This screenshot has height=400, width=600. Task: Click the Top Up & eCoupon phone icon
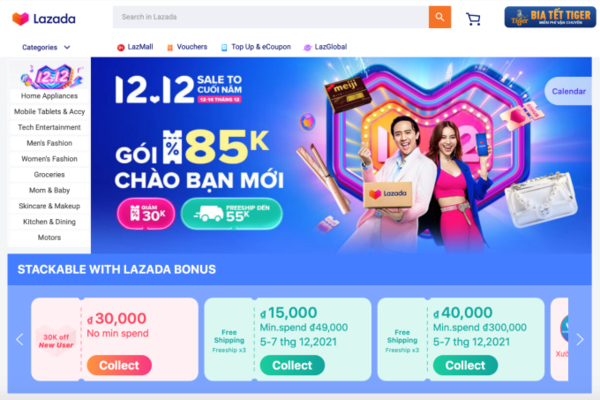224,47
